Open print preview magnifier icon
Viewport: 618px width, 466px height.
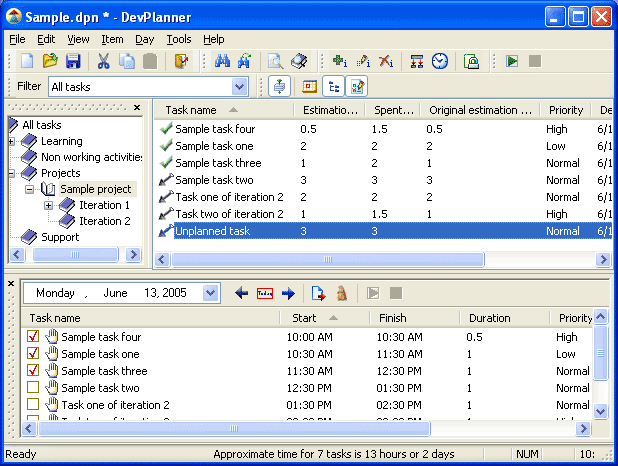pos(275,61)
